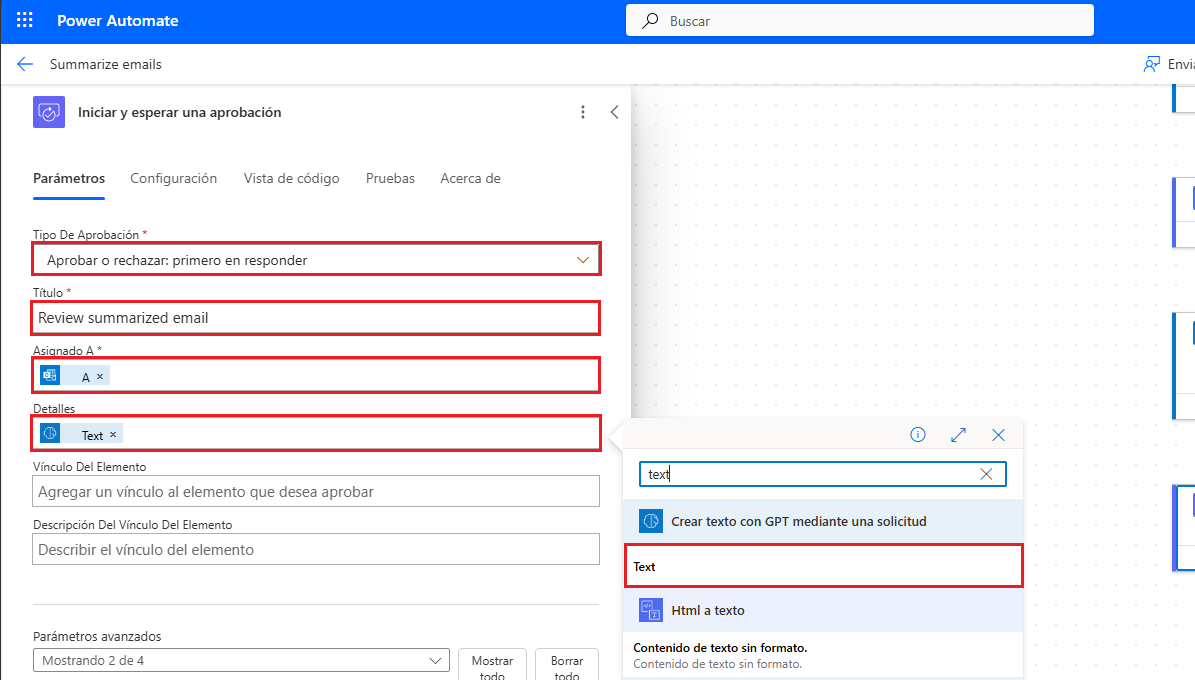The width and height of the screenshot is (1195, 680).
Task: Click the Descripción Del Vínculo Del Elemento field
Action: tap(316, 550)
